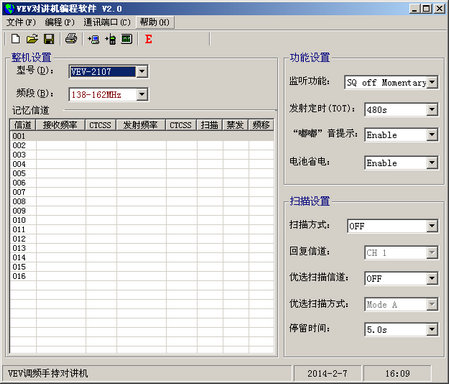Minimize the VEV programming window
449x384 pixels.
(414, 9)
